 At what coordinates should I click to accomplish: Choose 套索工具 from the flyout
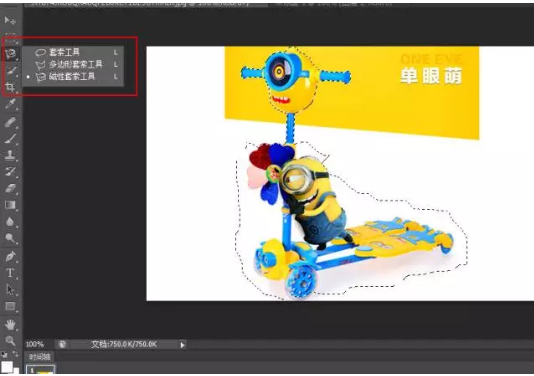point(73,52)
